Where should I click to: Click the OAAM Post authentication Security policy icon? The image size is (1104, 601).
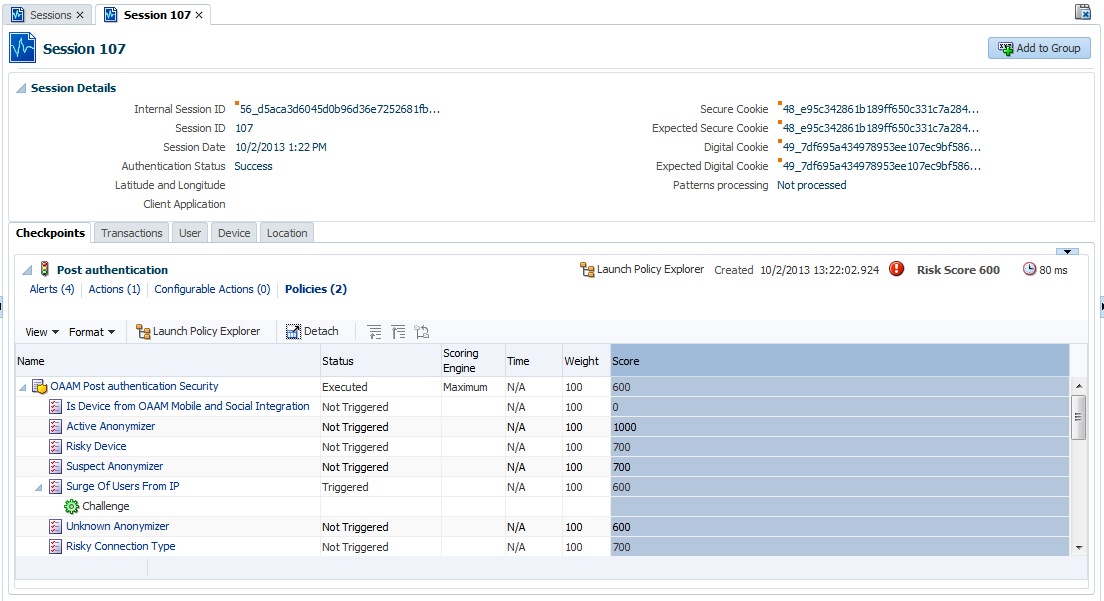(x=40, y=387)
